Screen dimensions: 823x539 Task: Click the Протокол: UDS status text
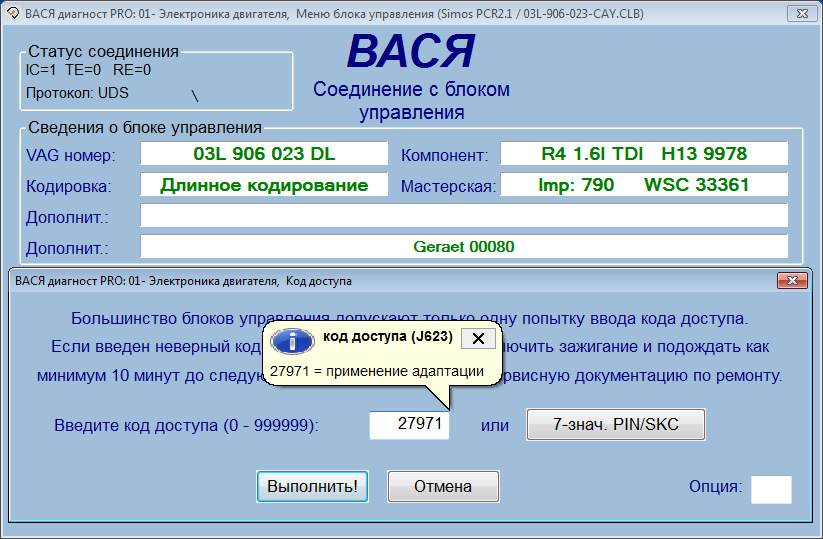[x=77, y=93]
